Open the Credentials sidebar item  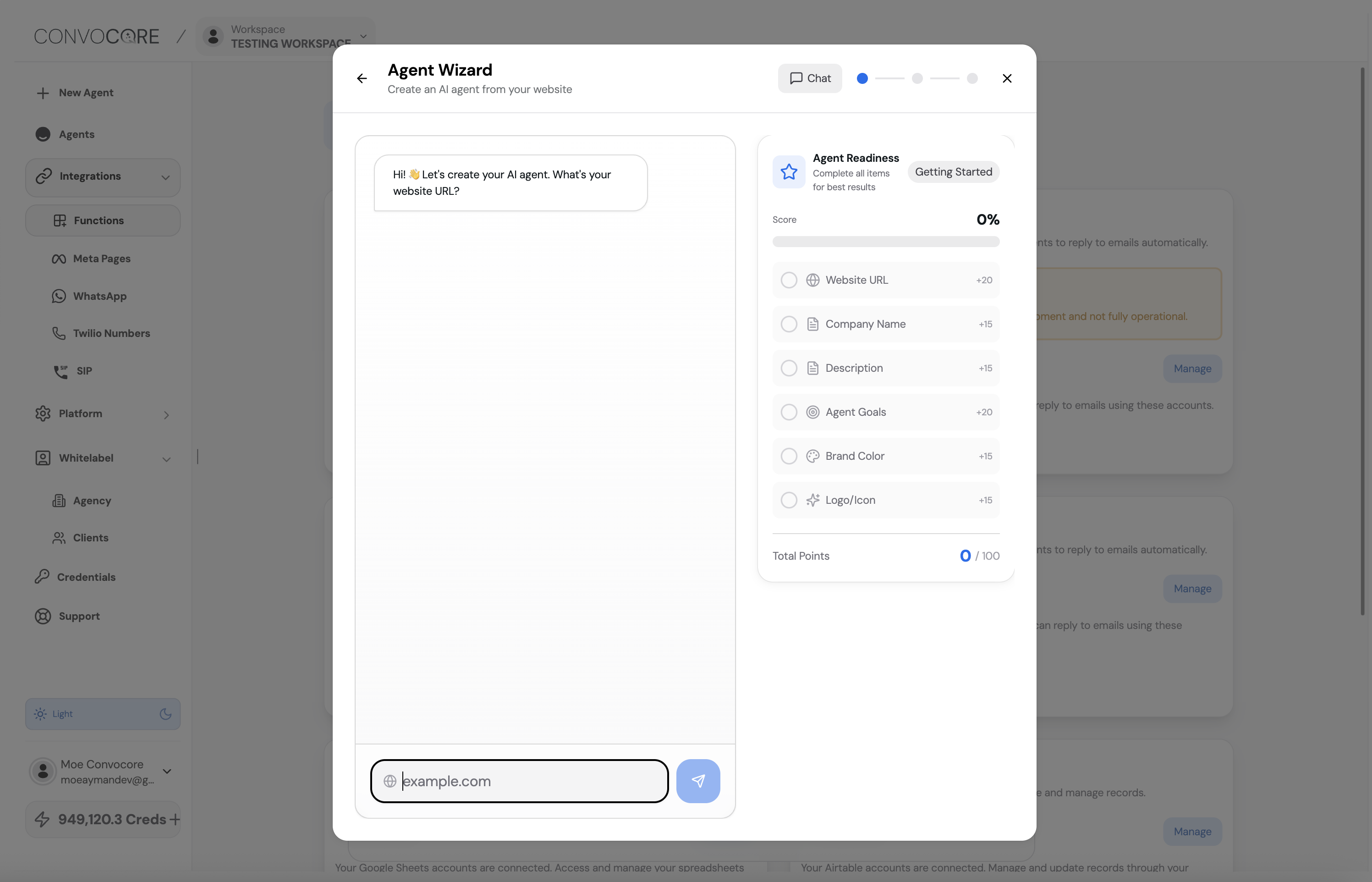tap(86, 577)
